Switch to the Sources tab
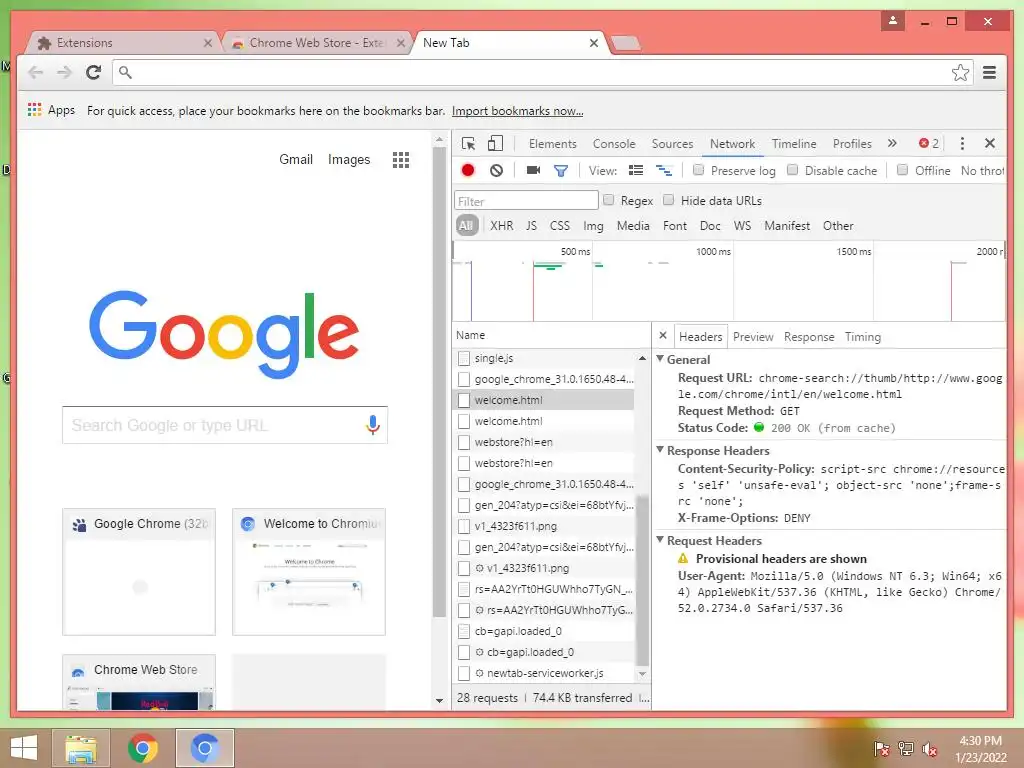 point(672,144)
